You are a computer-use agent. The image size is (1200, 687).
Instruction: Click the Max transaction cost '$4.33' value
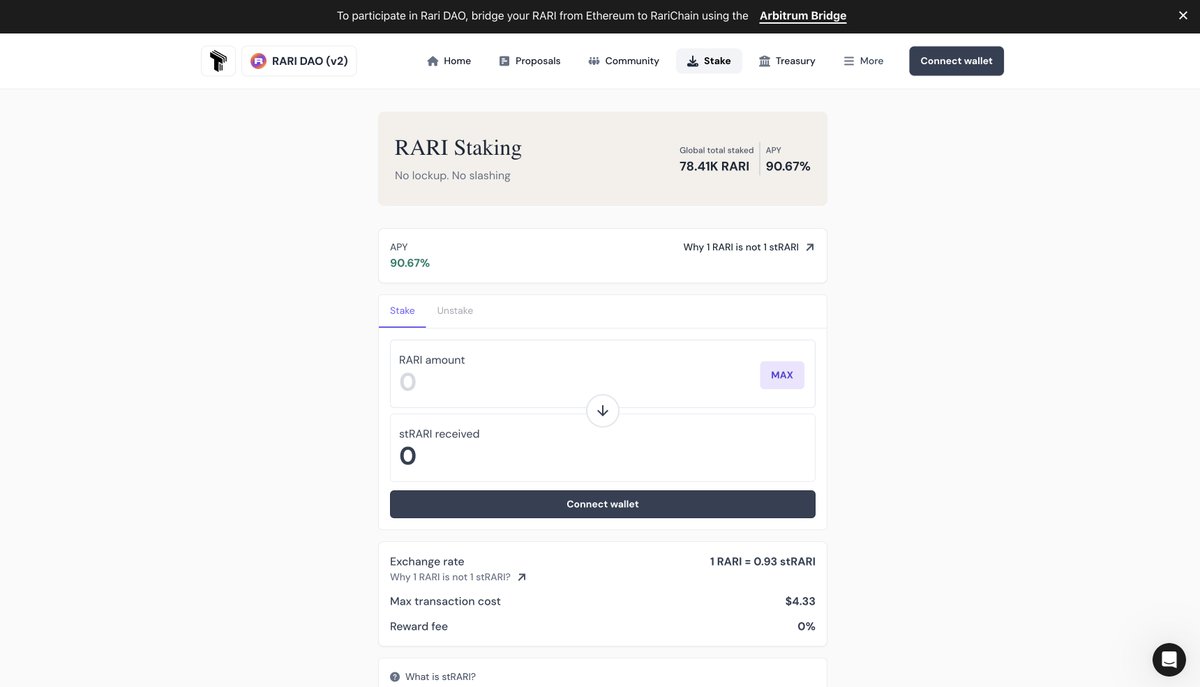tap(800, 601)
